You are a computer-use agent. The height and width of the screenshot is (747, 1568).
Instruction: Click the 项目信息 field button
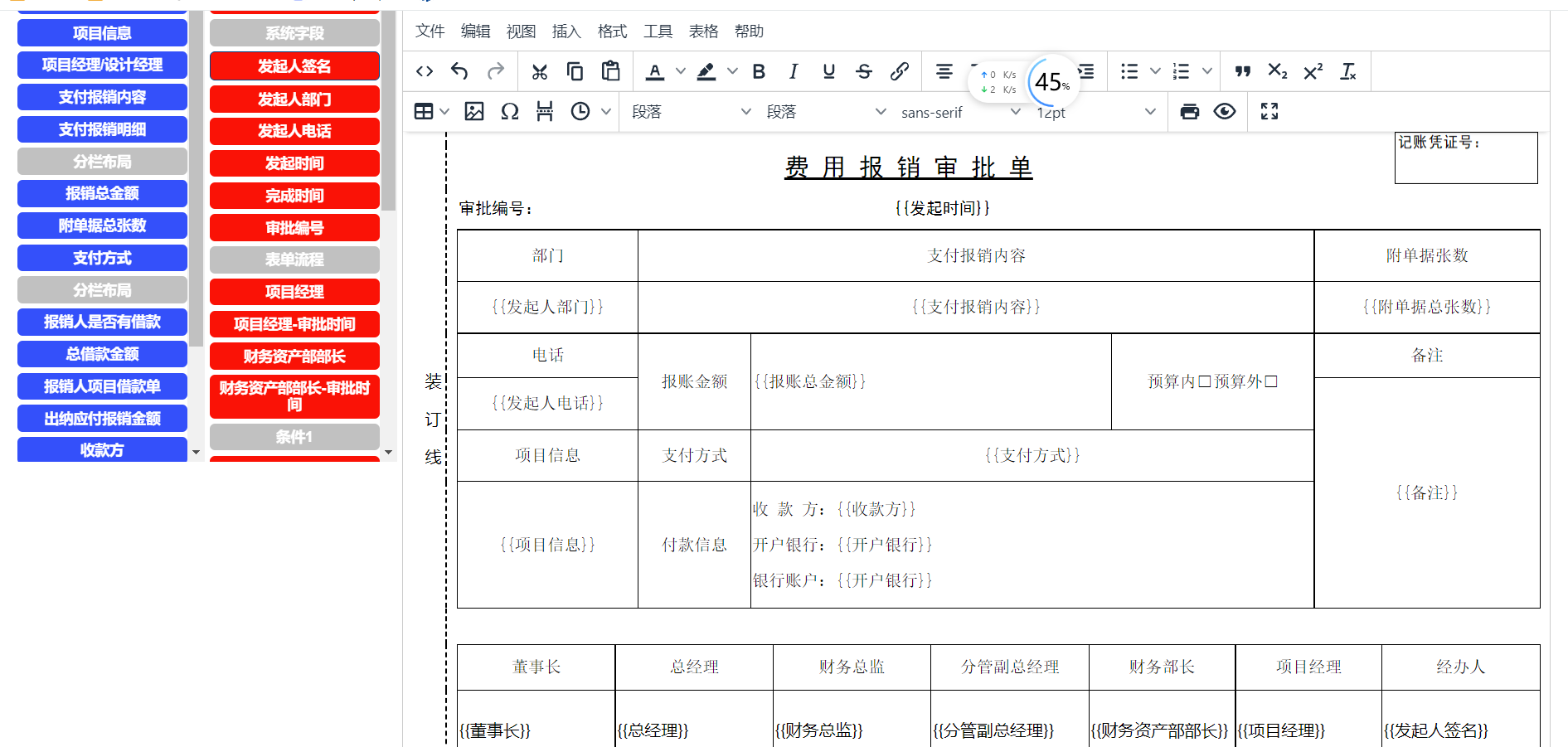pyautogui.click(x=102, y=33)
